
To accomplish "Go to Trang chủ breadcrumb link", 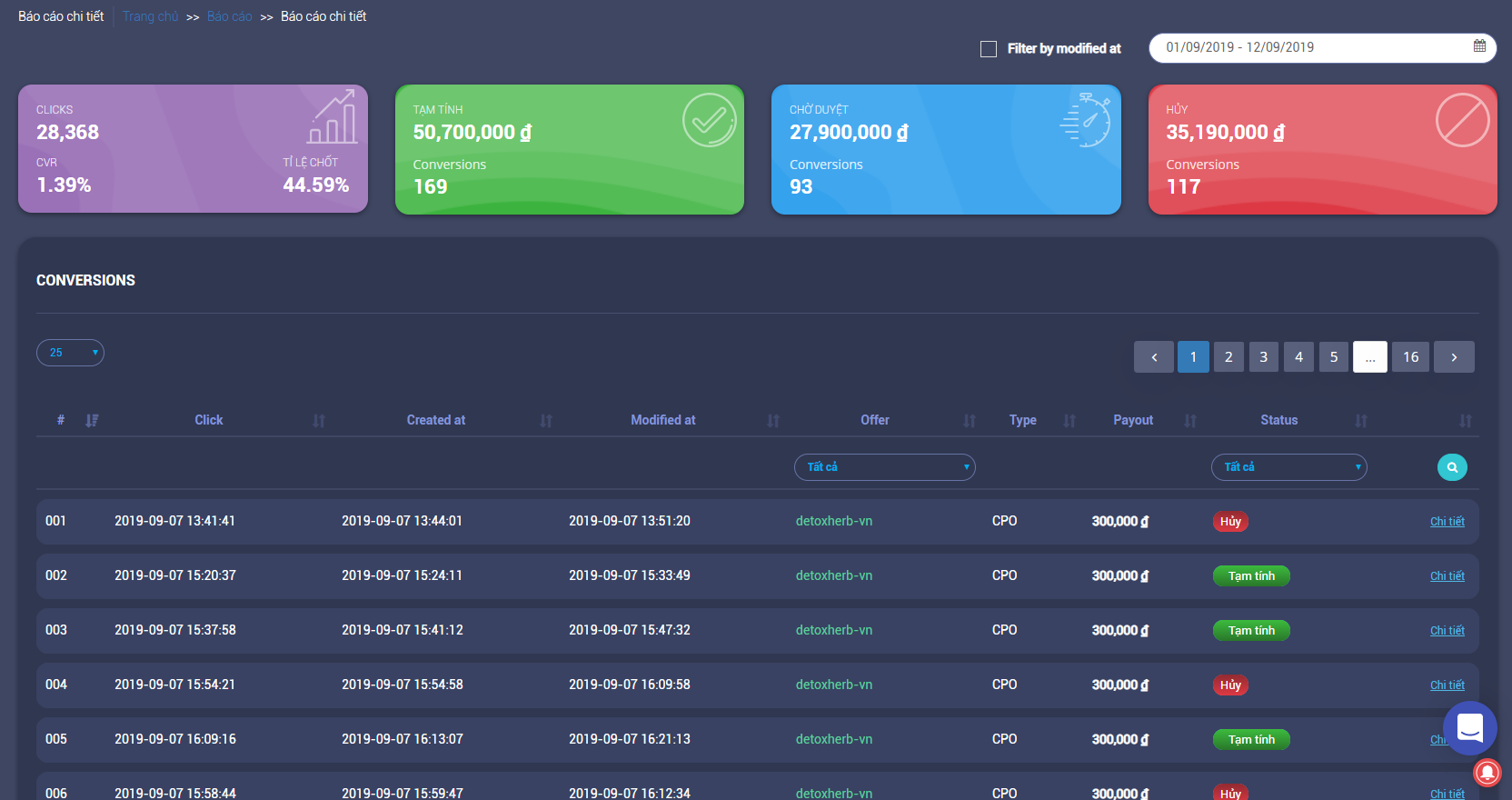I will (x=151, y=16).
